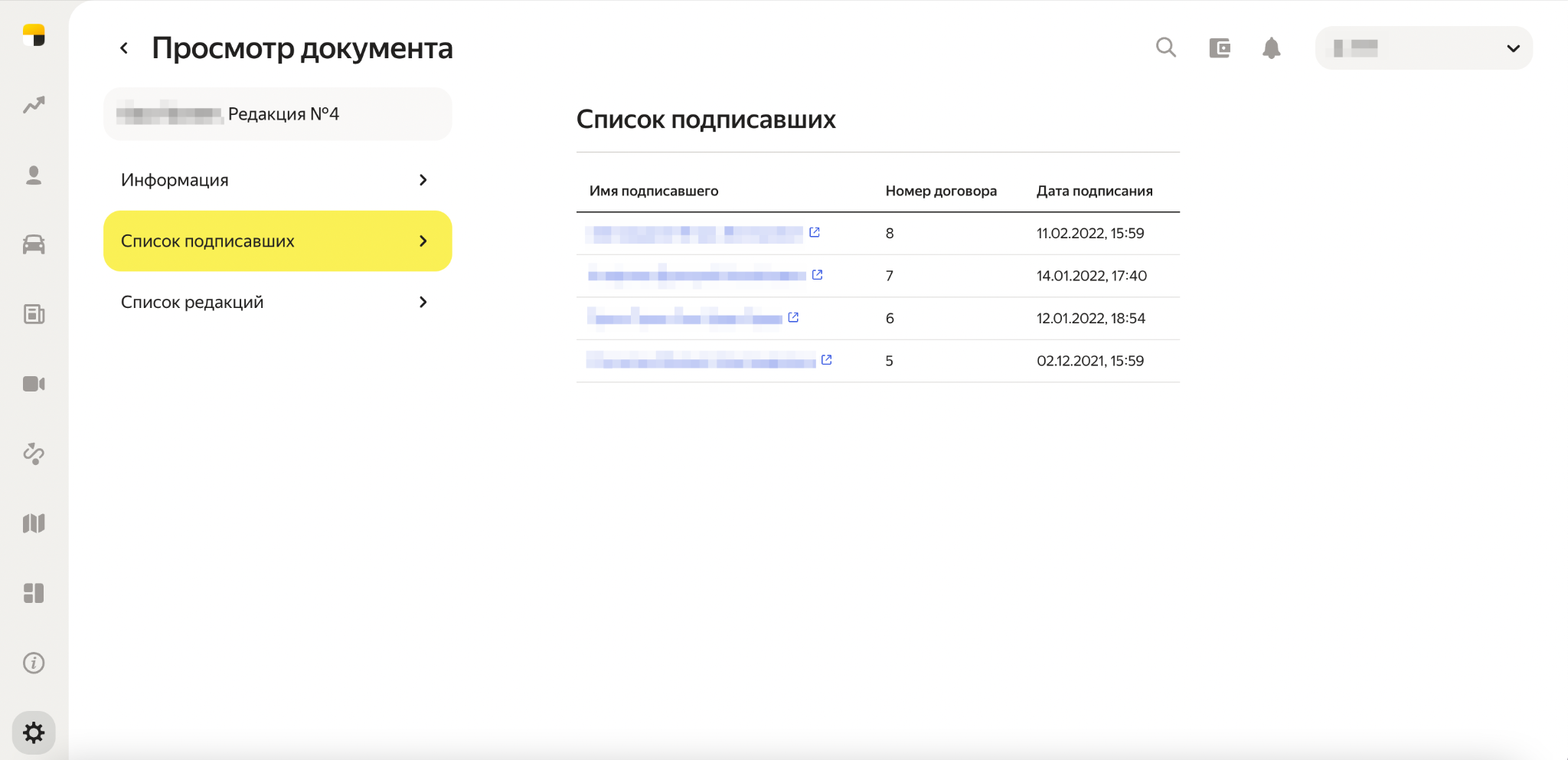Open the video camera icon in sidebar

point(34,384)
